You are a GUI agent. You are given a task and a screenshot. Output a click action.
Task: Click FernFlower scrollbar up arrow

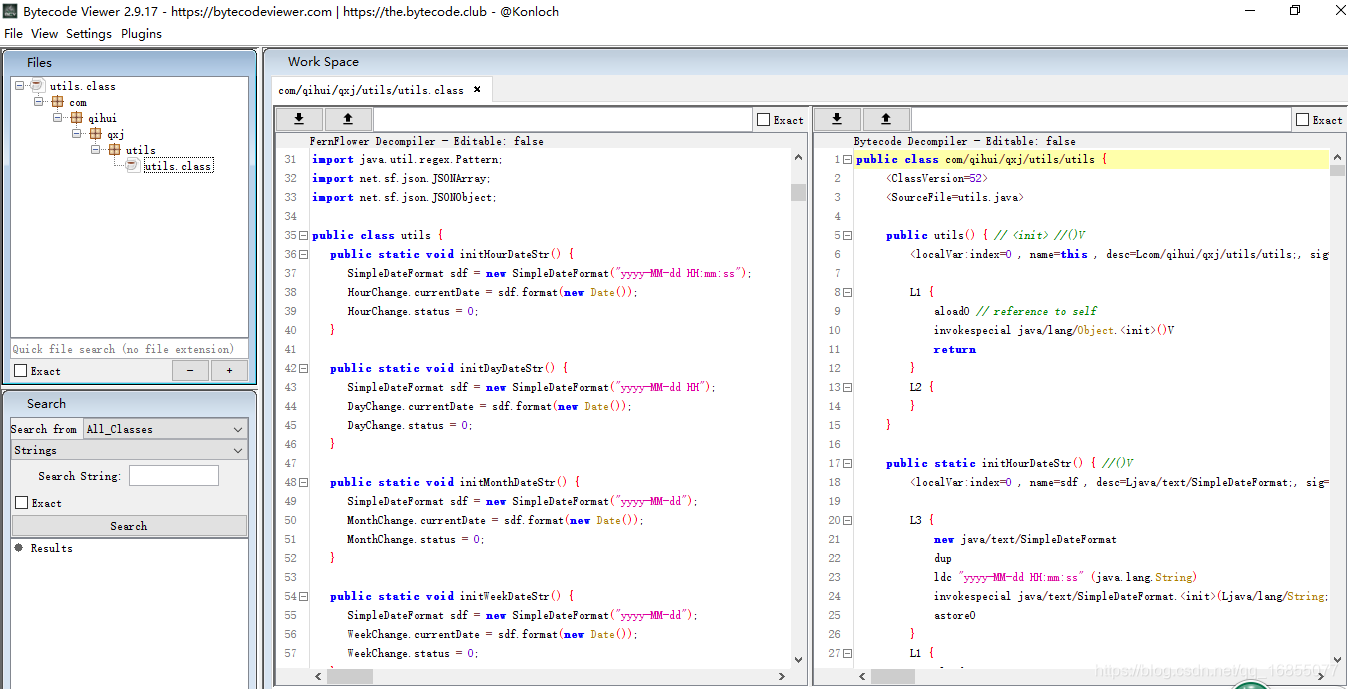pos(798,157)
